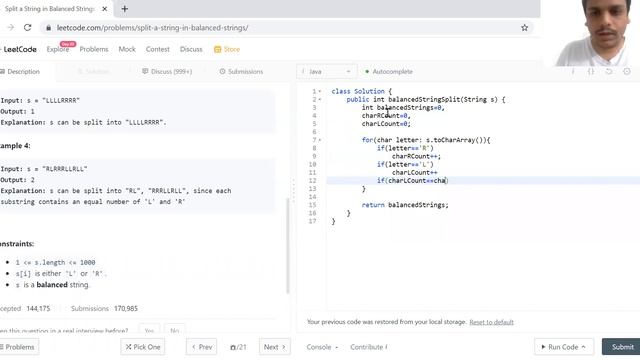Collapse the fold arrow on line 2
This screenshot has height=360, width=640.
[320, 100]
